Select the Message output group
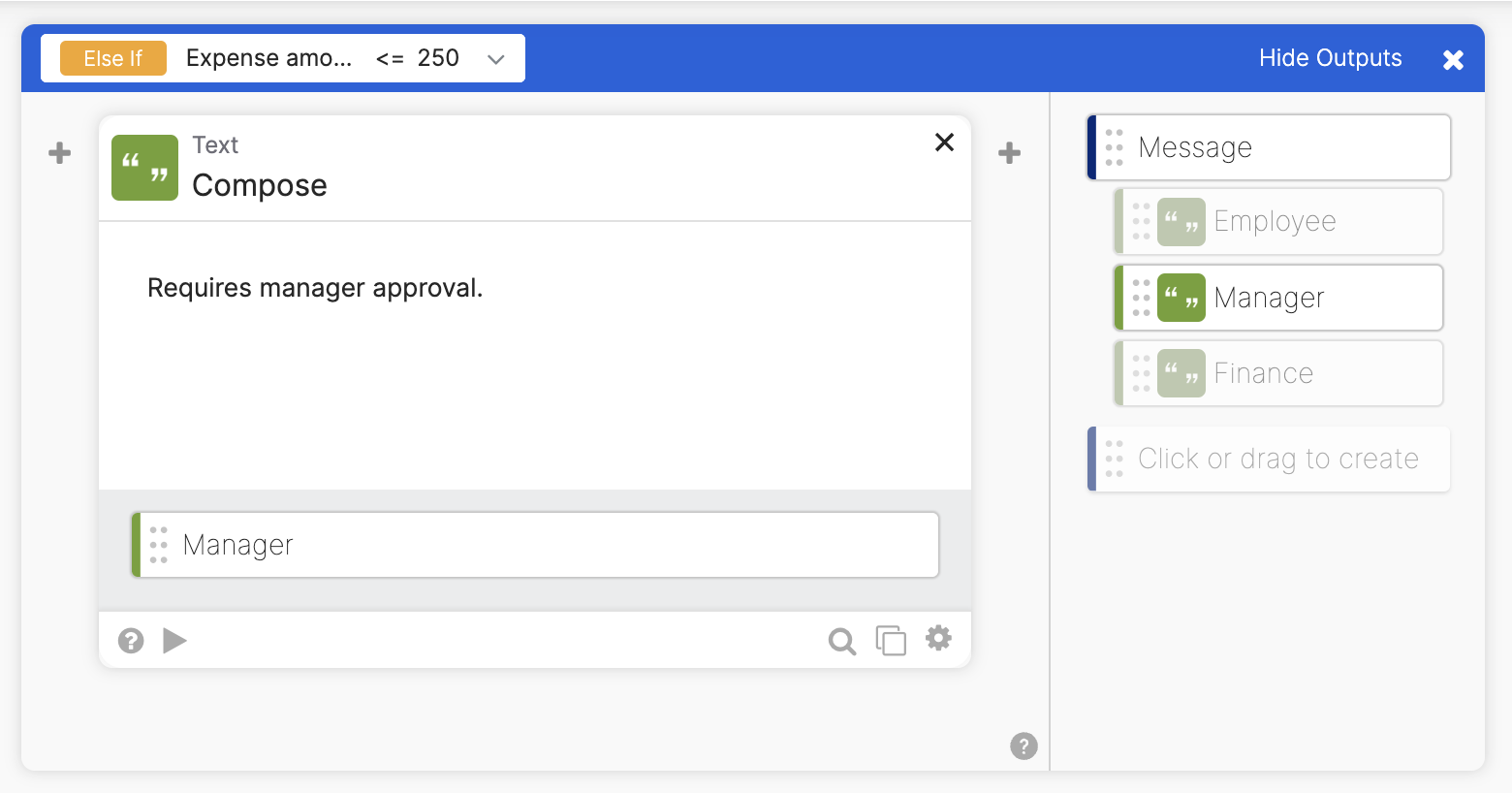This screenshot has height=793, width=1512. pos(1269,147)
